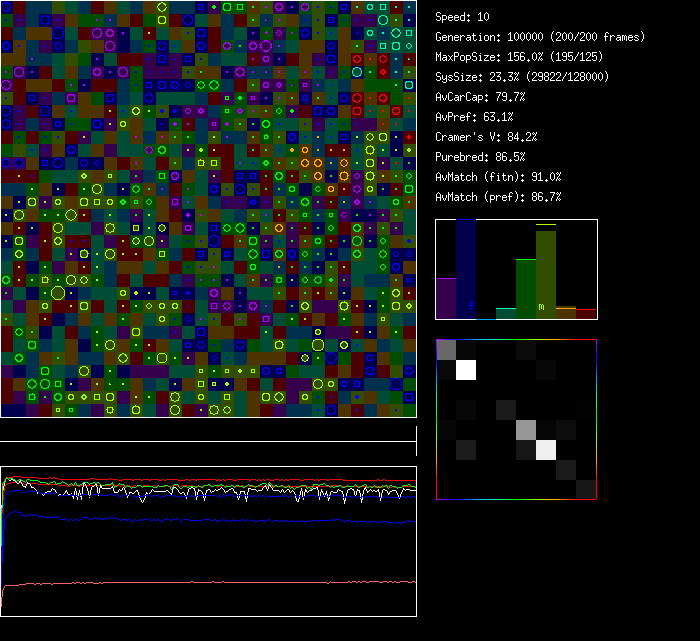Click the short teal histogram bar
This screenshot has height=641, width=700.
point(506,314)
